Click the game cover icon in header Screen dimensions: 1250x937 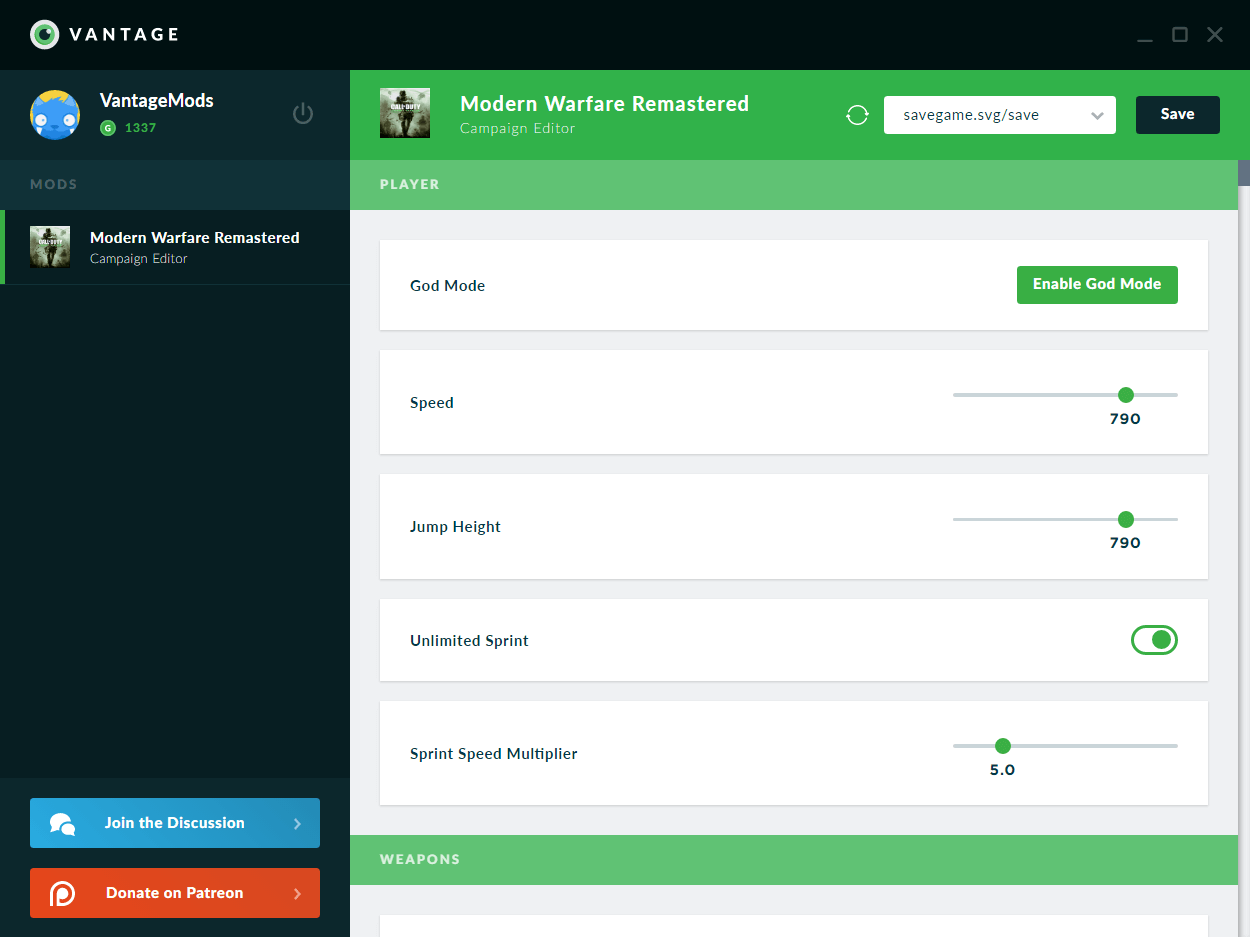pos(405,113)
